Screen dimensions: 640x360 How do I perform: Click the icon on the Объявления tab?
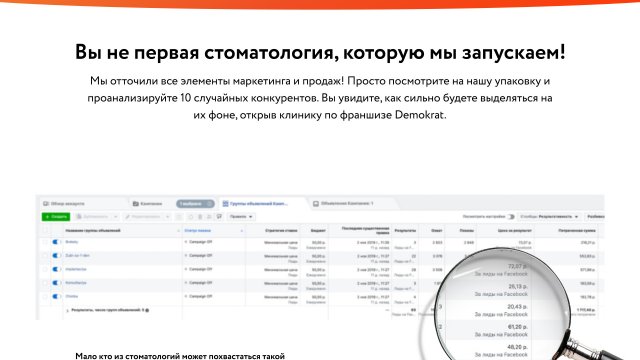pyautogui.click(x=316, y=203)
